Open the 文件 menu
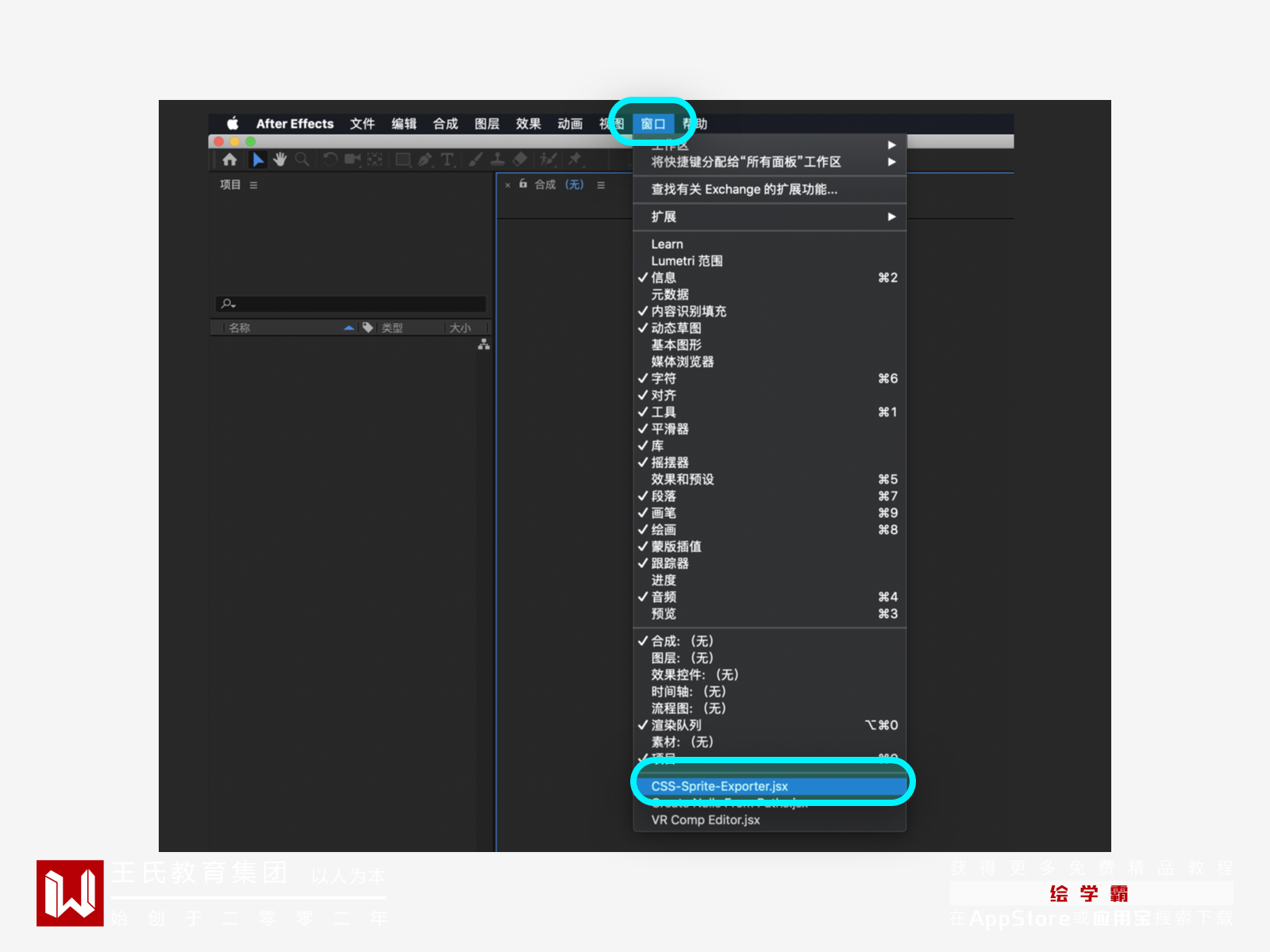The image size is (1270, 952). point(362,124)
